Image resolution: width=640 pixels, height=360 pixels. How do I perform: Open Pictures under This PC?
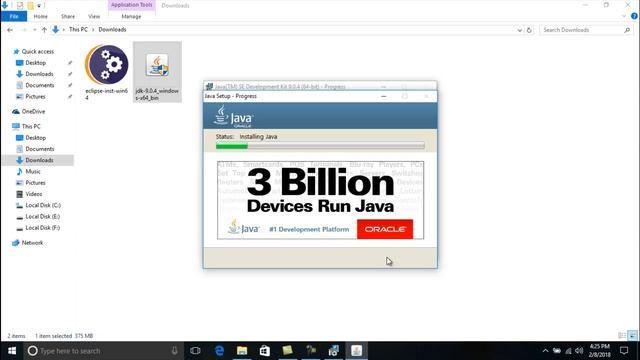point(35,182)
